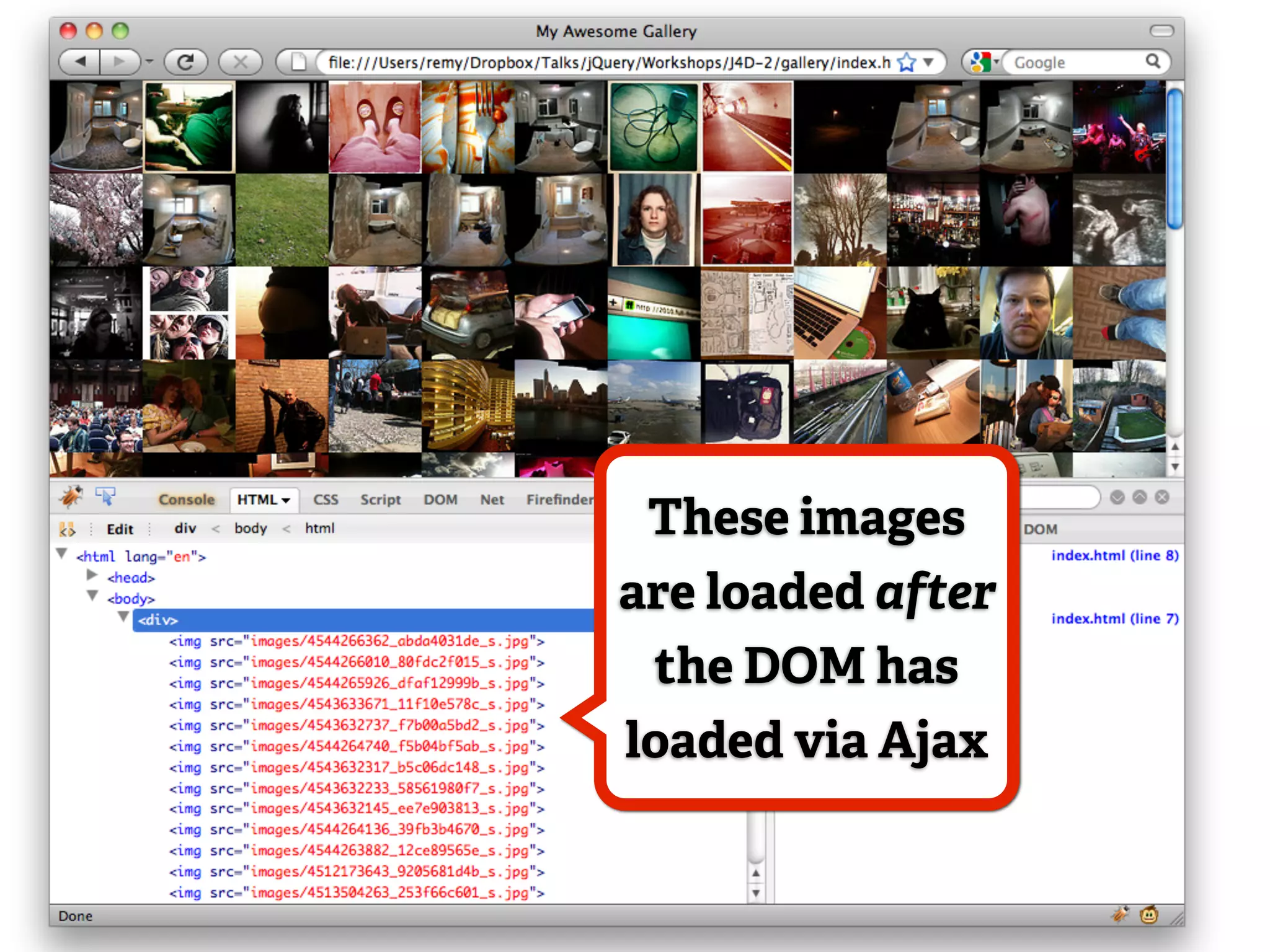Click the Greasemonkey monkey icon in status bar

coord(1149,915)
